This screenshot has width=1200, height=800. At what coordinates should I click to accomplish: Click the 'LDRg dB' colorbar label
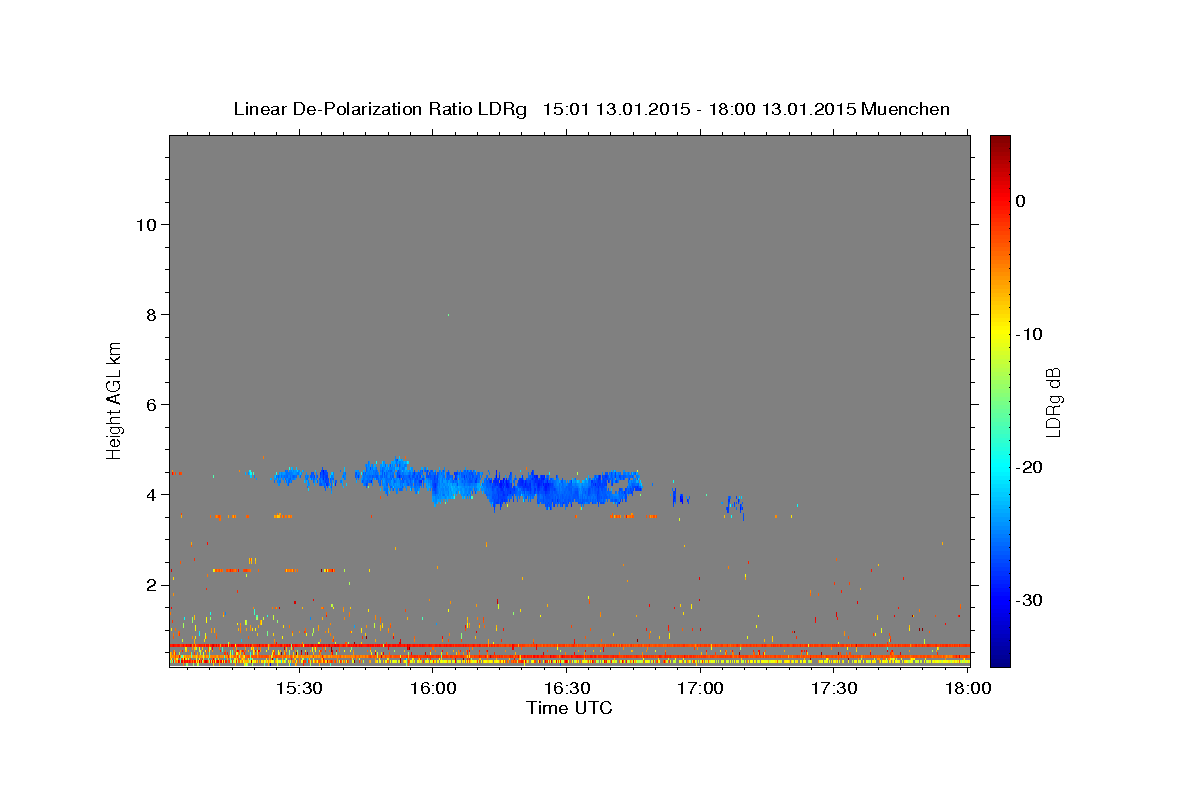[1052, 401]
